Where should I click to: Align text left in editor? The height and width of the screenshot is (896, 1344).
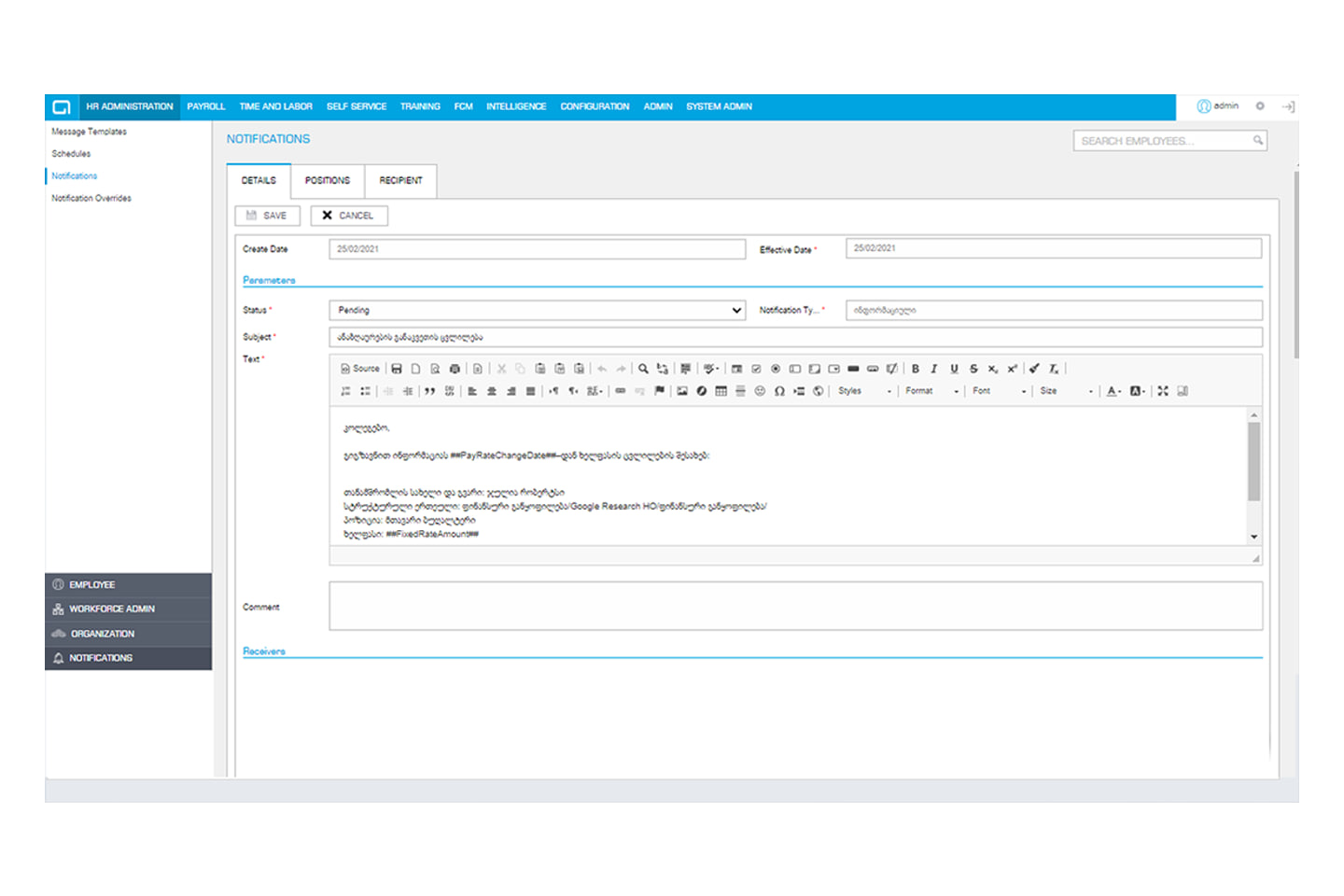[472, 391]
